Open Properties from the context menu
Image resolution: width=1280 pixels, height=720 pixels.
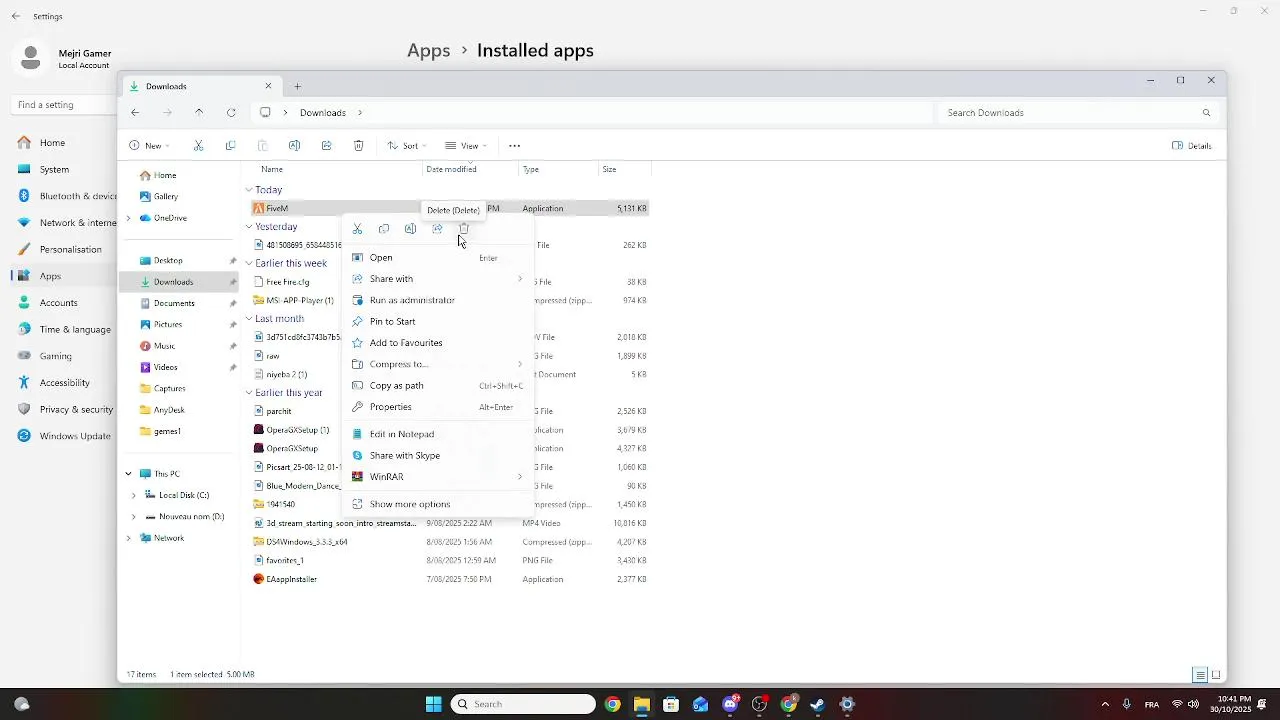(x=439, y=407)
